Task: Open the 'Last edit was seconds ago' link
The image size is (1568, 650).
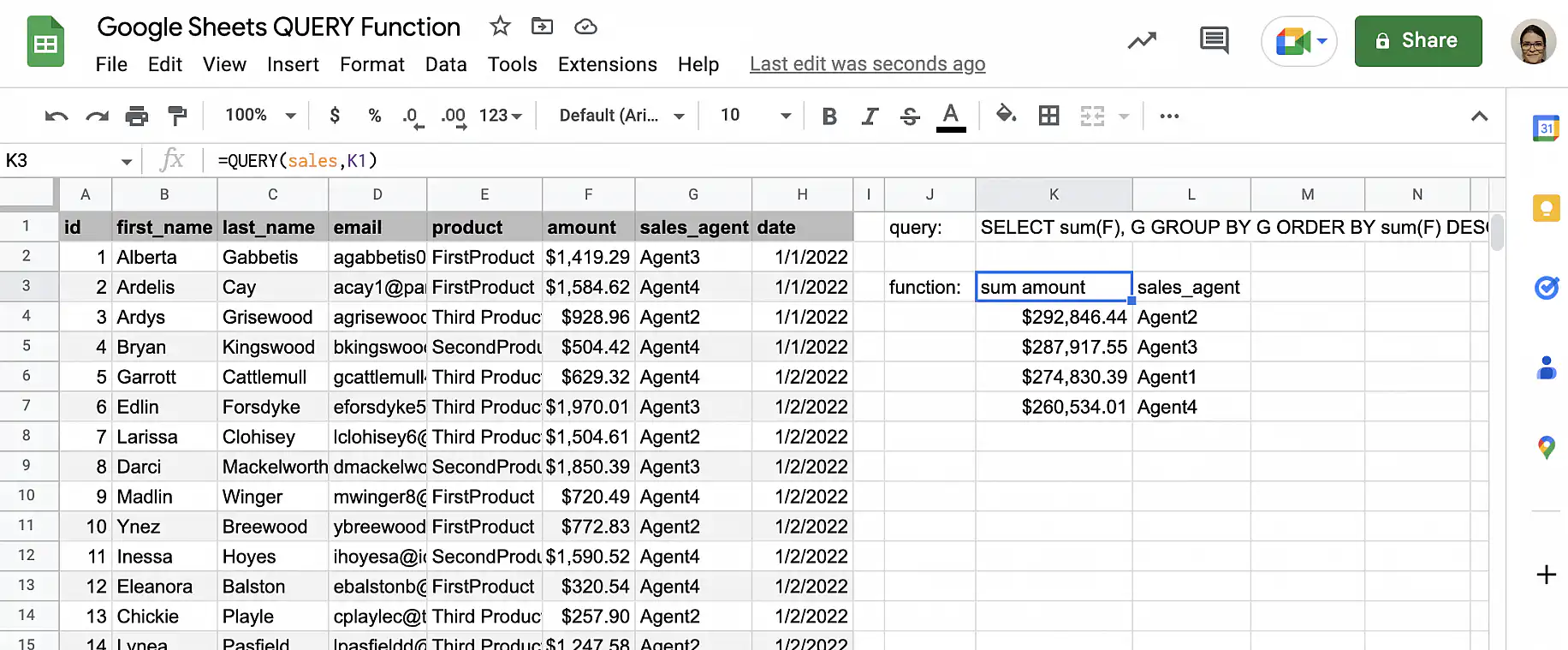Action: [x=867, y=64]
